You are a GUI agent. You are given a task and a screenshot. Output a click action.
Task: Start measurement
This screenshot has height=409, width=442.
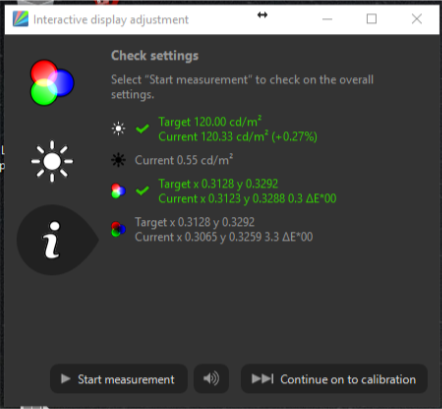pyautogui.click(x=119, y=379)
